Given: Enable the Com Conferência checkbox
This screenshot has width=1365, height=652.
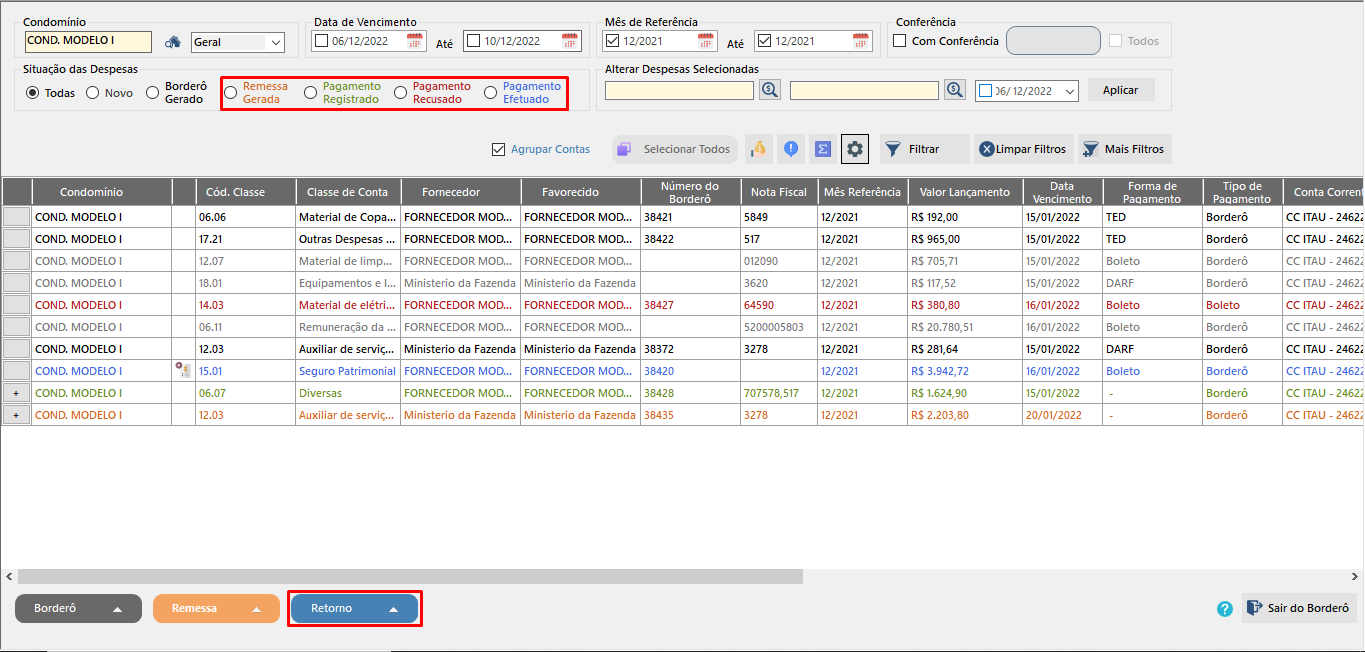Looking at the screenshot, I should click(x=900, y=41).
